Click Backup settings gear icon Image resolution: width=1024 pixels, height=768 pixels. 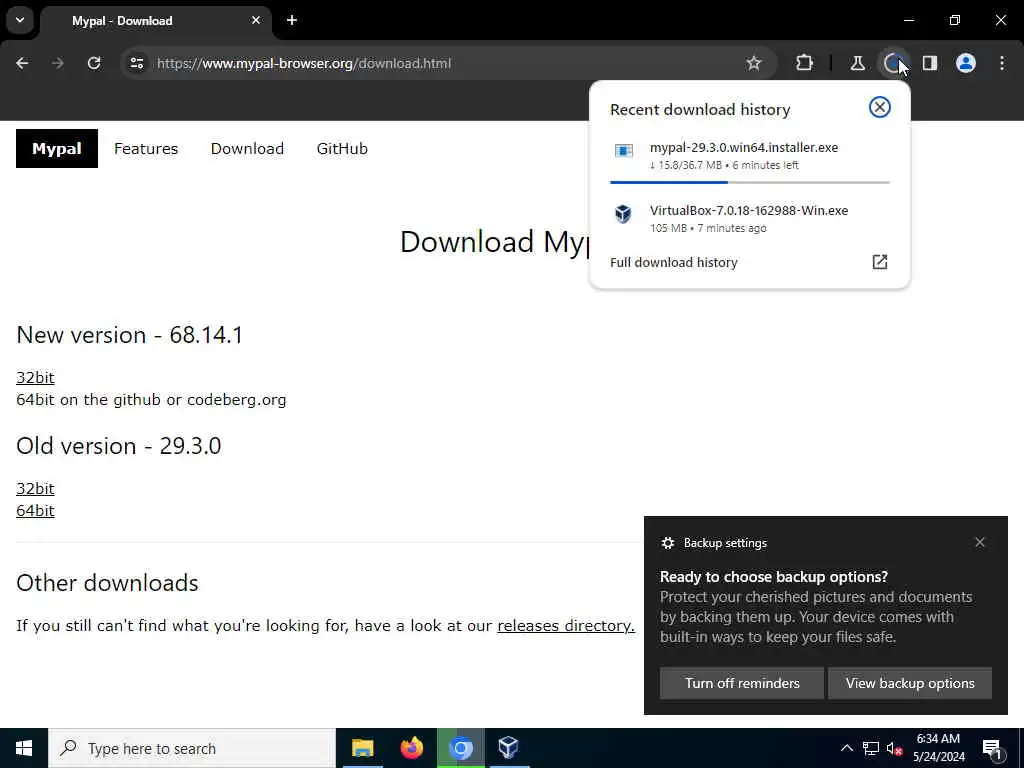click(x=667, y=543)
